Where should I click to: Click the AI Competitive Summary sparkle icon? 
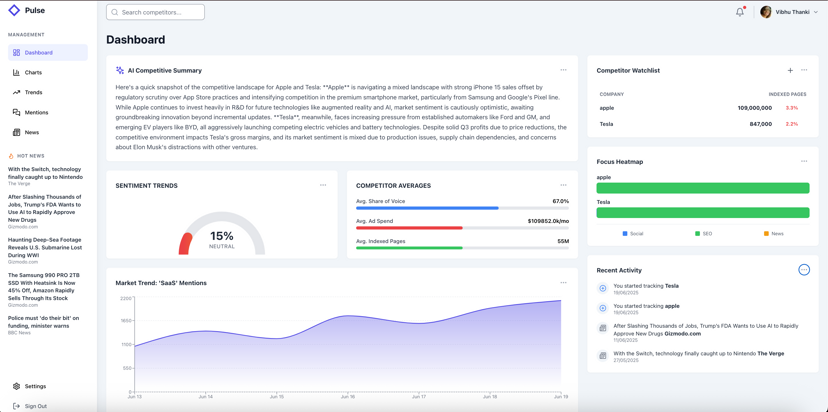click(x=120, y=70)
